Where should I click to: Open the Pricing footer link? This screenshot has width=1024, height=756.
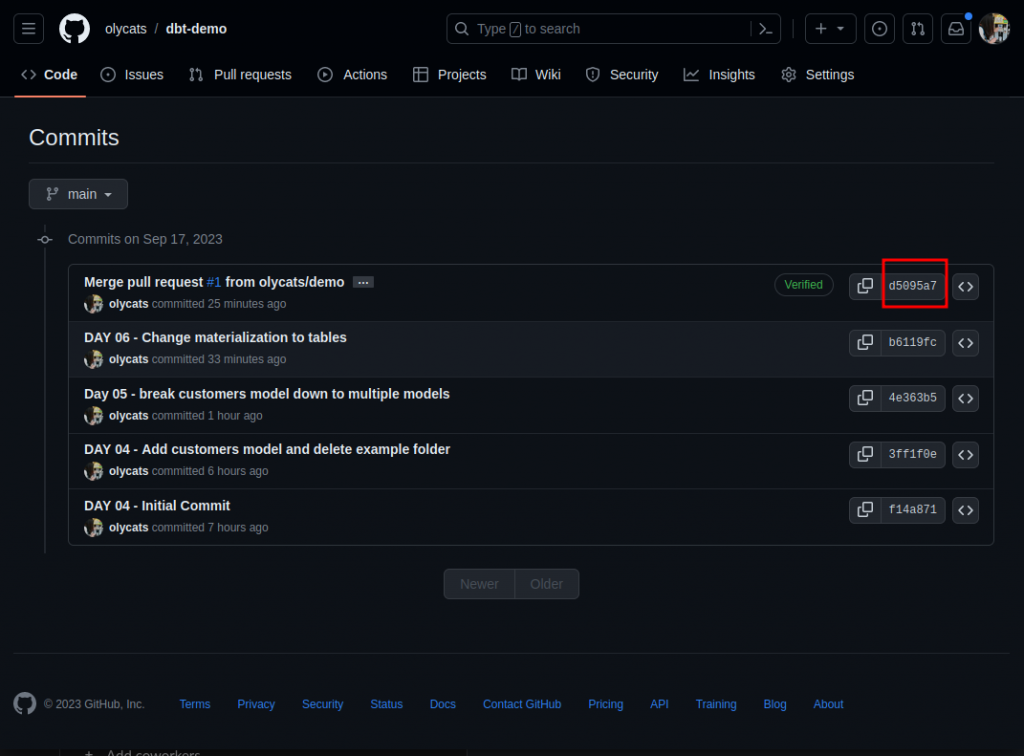[x=605, y=704]
